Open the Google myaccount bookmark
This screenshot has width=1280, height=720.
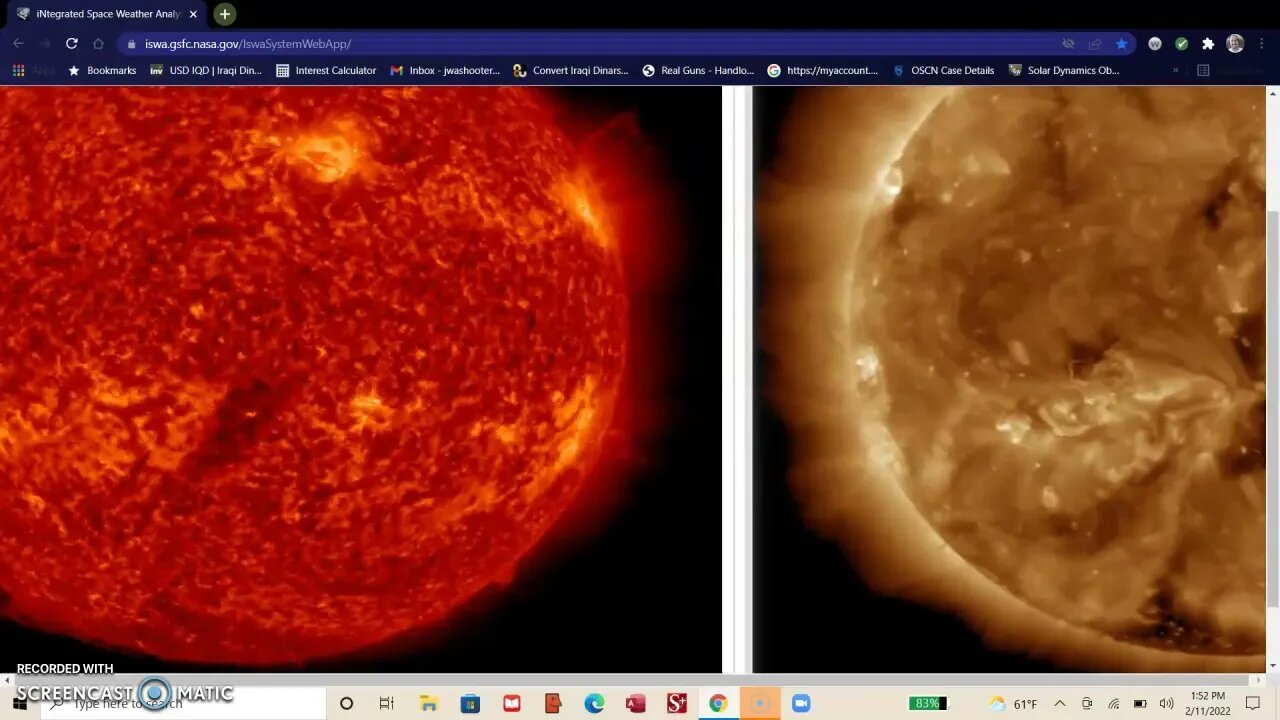point(823,71)
